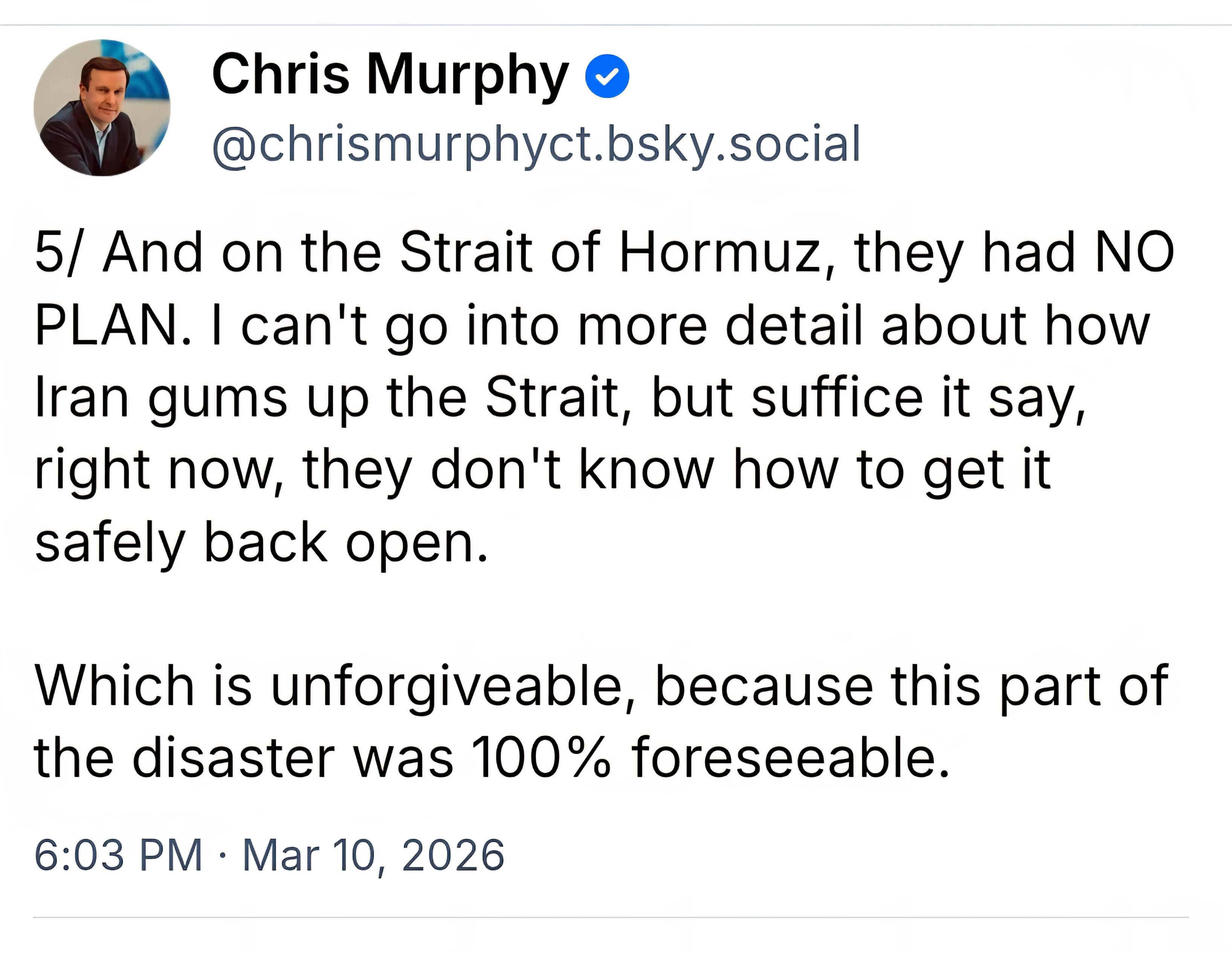Click the "Mar 10, 2026" post date
Viewport: 1232px width, 955px height.
click(373, 855)
